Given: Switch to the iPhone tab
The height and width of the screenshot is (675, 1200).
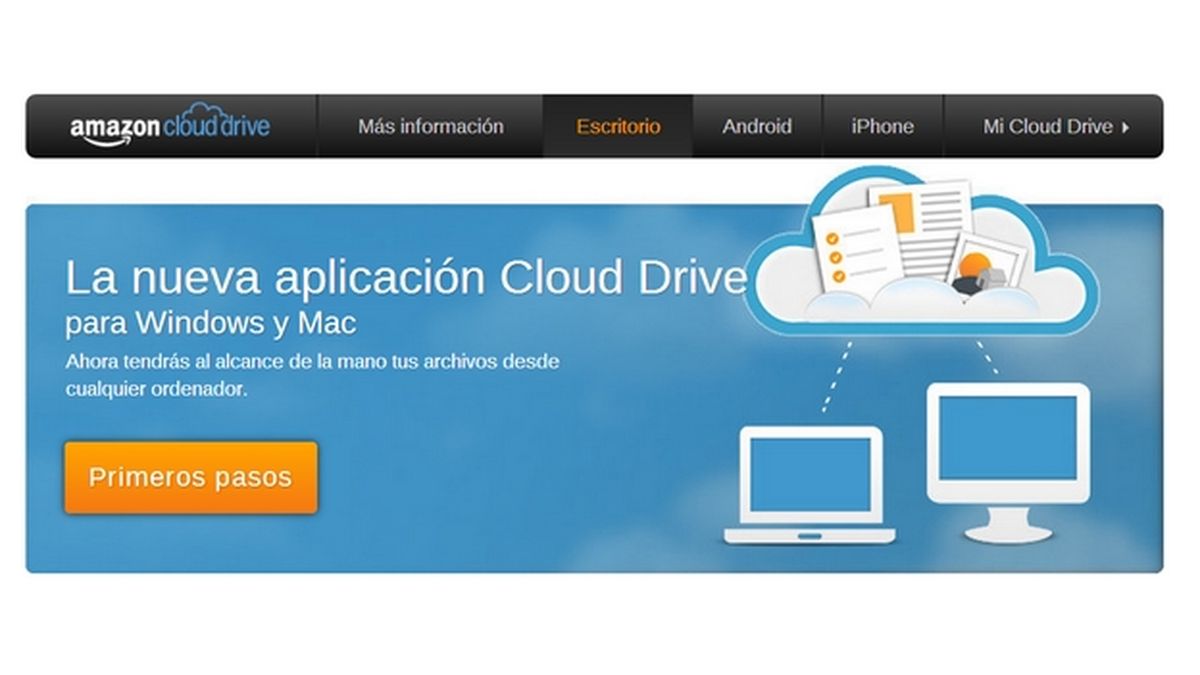Looking at the screenshot, I should (882, 126).
